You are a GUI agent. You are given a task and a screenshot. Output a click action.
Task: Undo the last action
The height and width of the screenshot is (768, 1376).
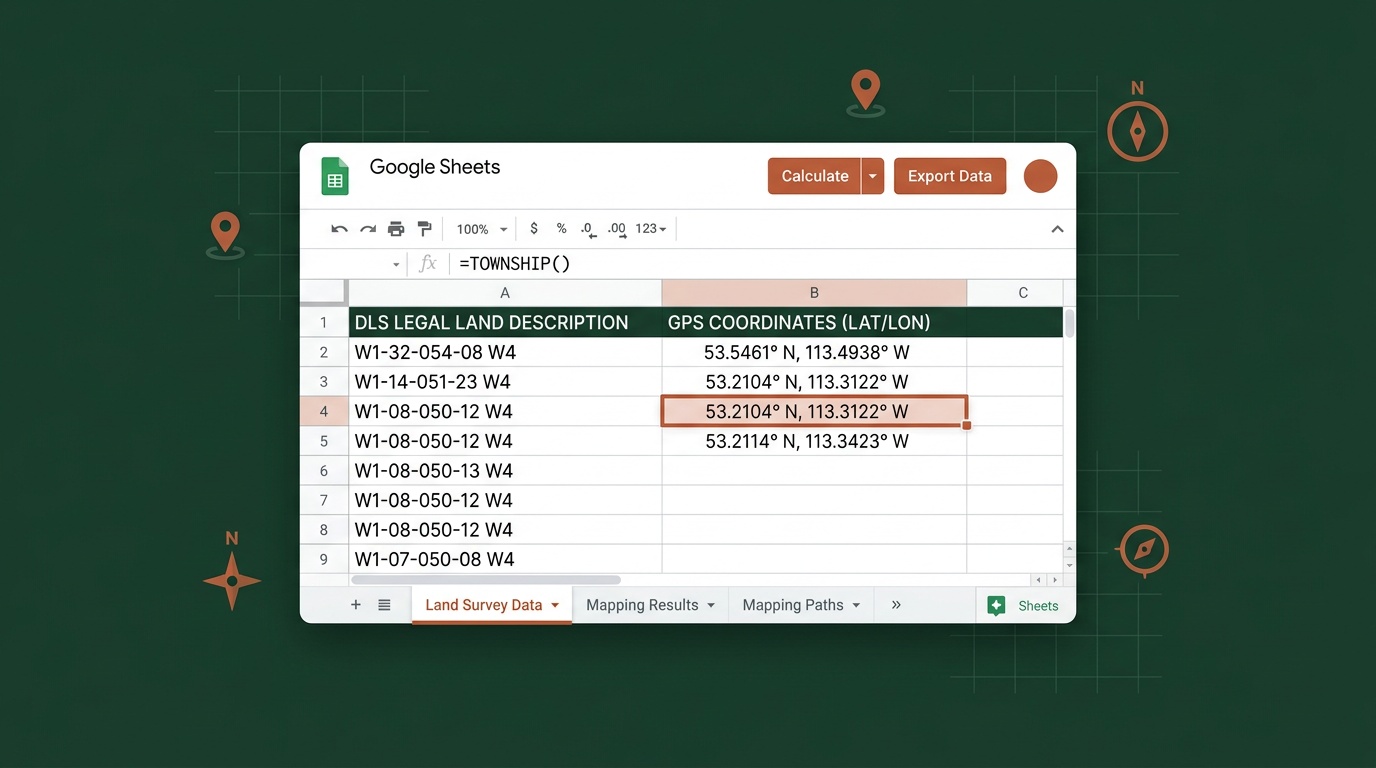339,228
